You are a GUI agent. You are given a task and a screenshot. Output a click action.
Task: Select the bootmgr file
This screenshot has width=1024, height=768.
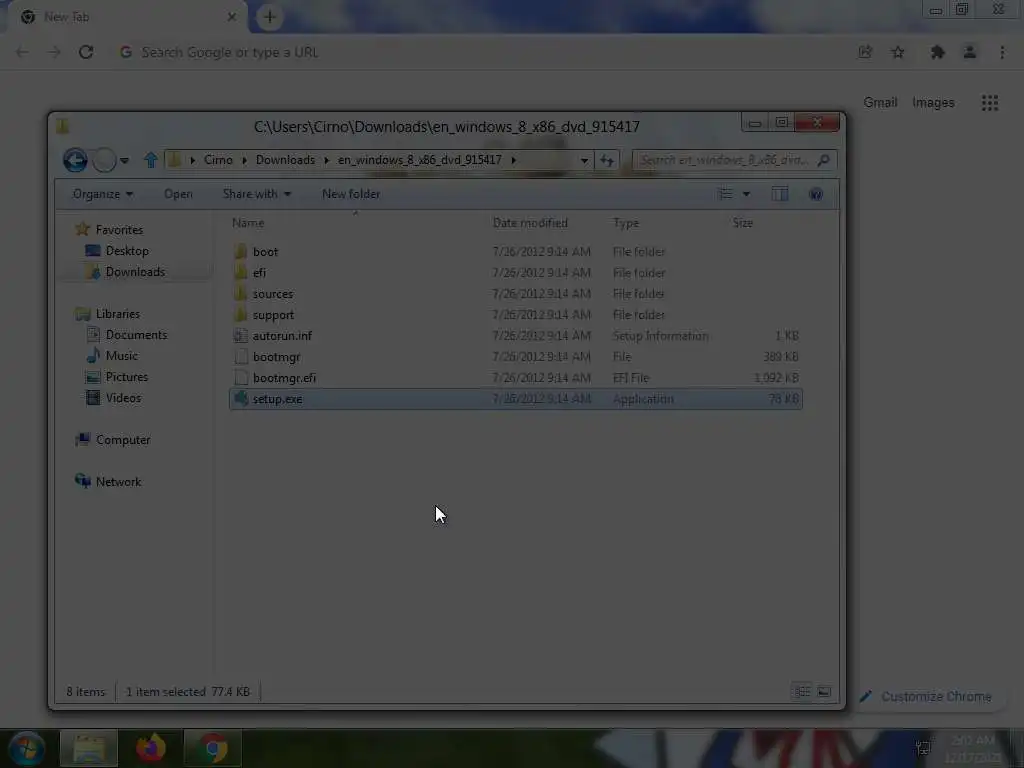click(x=516, y=357)
